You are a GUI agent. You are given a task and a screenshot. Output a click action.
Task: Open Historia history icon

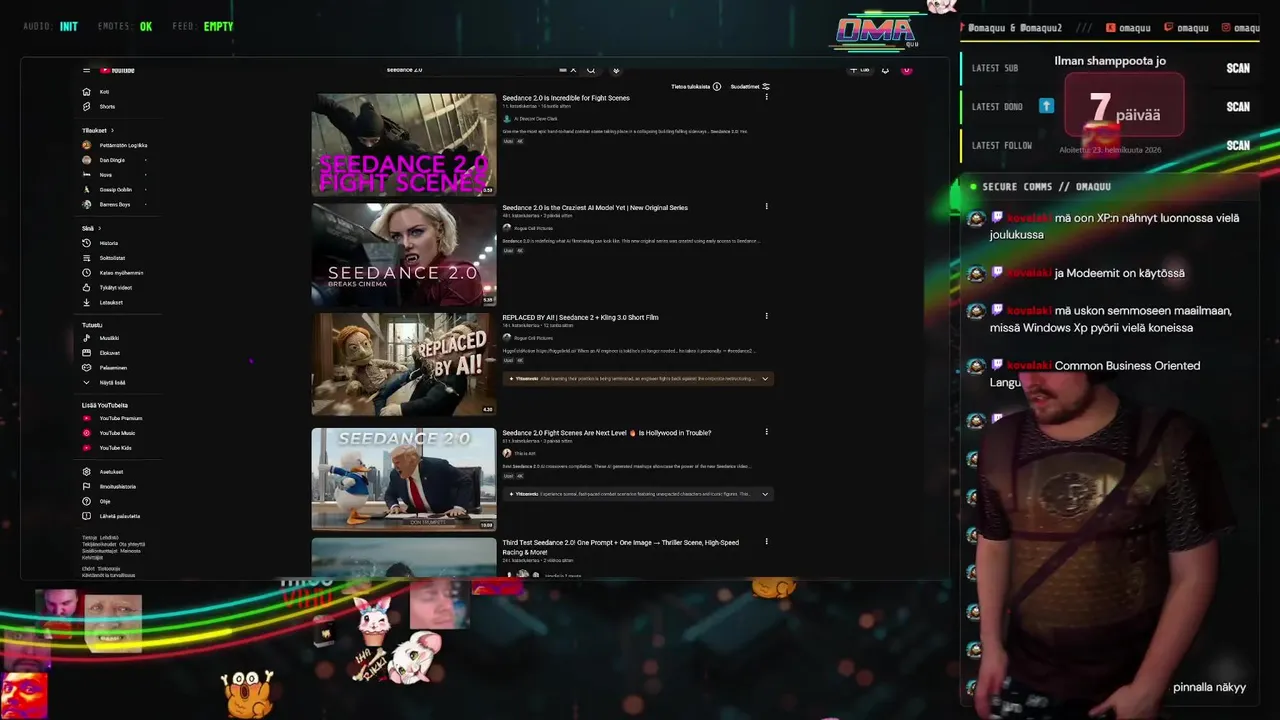[87, 243]
